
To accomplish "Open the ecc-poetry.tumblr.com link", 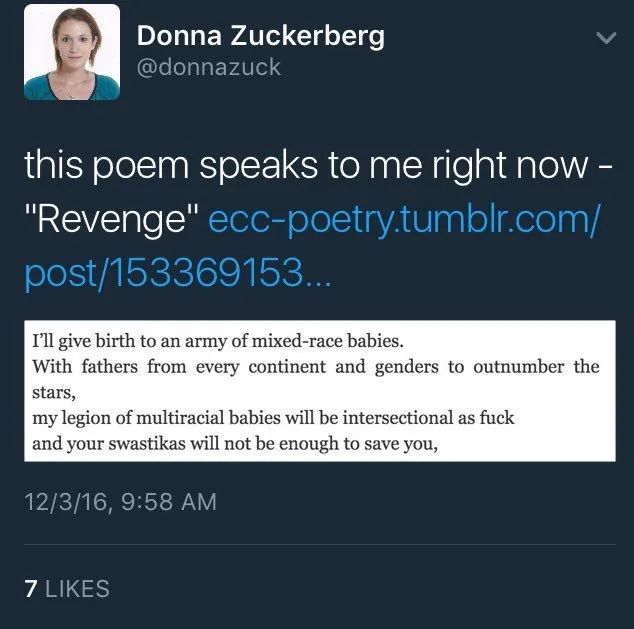I will click(403, 218).
